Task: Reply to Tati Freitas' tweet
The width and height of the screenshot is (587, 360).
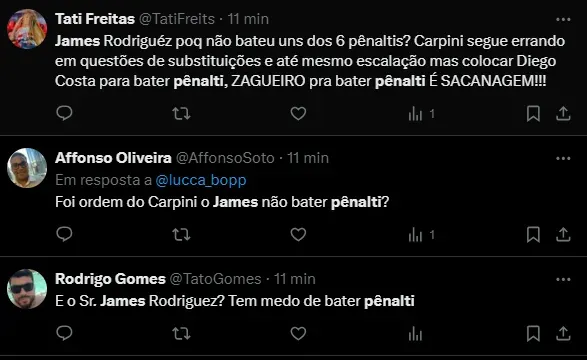Action: (x=64, y=113)
